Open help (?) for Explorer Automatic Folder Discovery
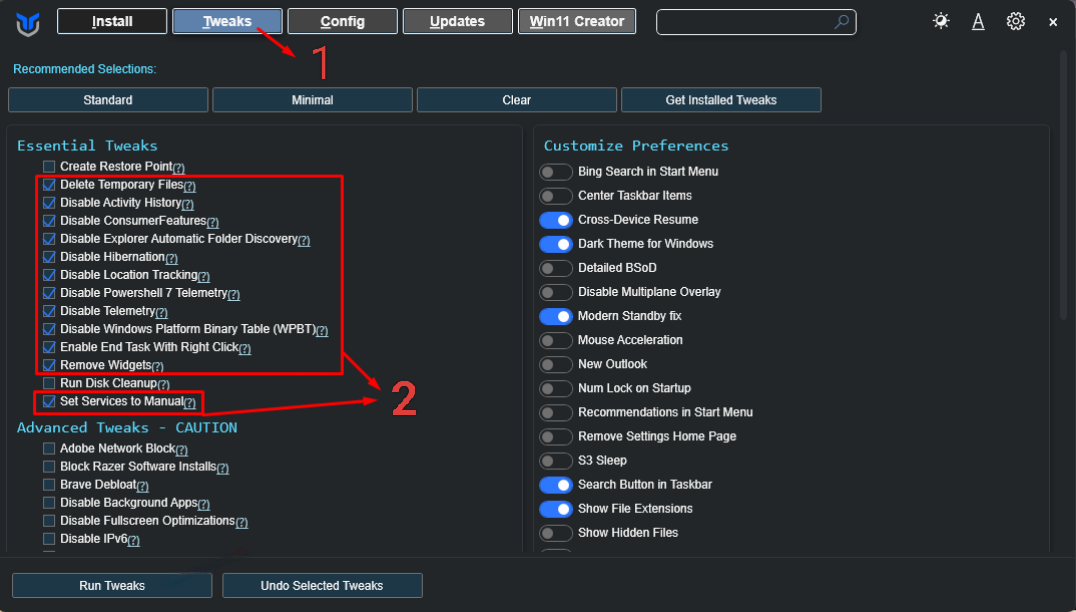 tap(304, 241)
